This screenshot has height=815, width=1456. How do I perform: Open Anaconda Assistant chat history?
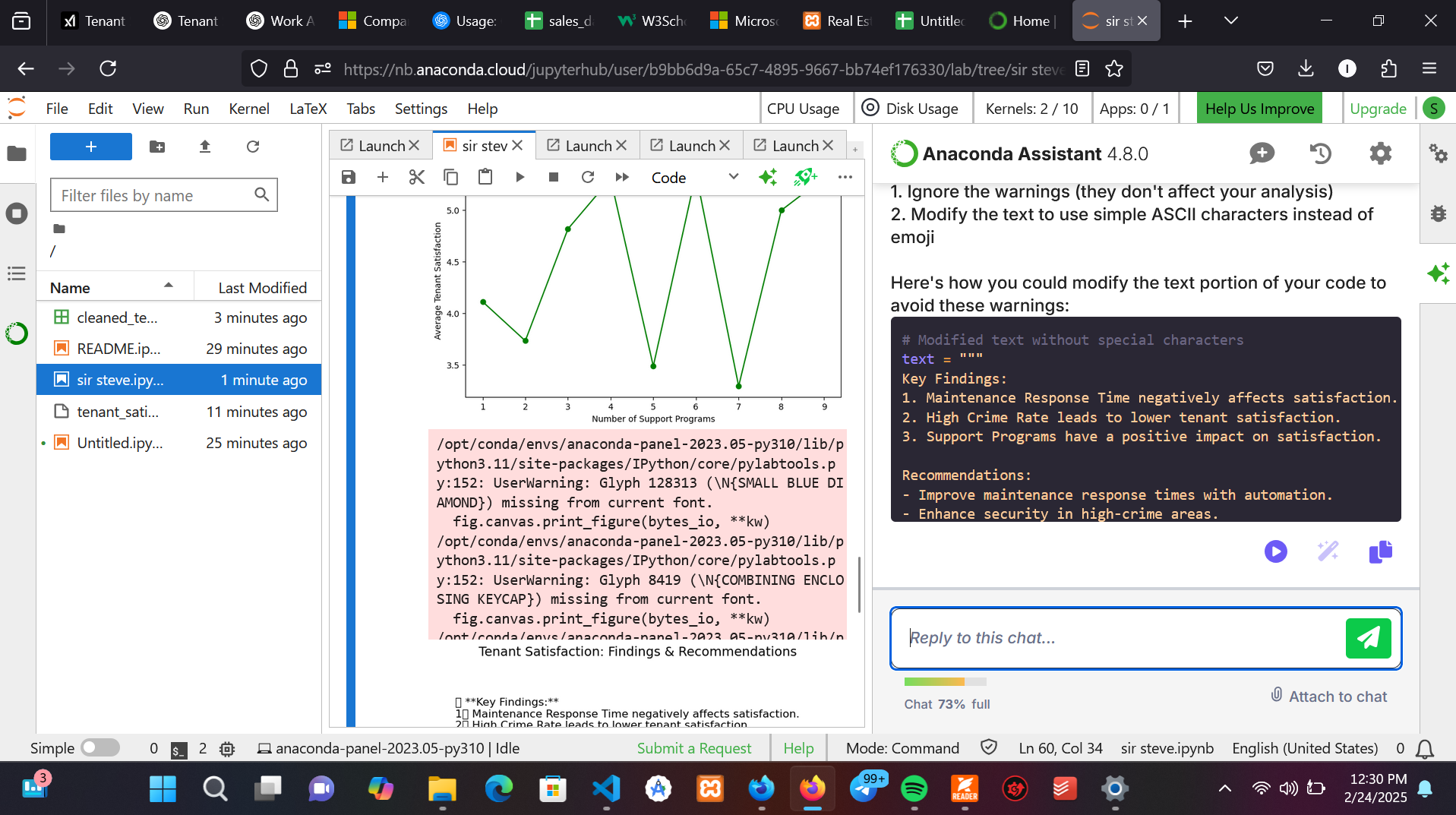1321,153
